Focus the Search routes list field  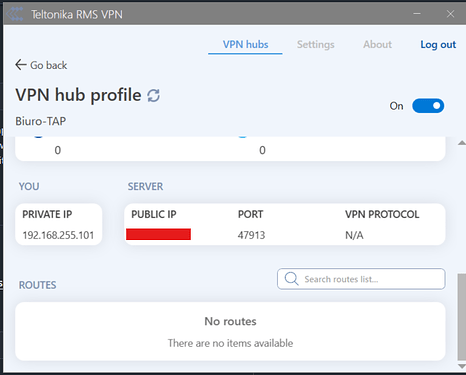(361, 279)
